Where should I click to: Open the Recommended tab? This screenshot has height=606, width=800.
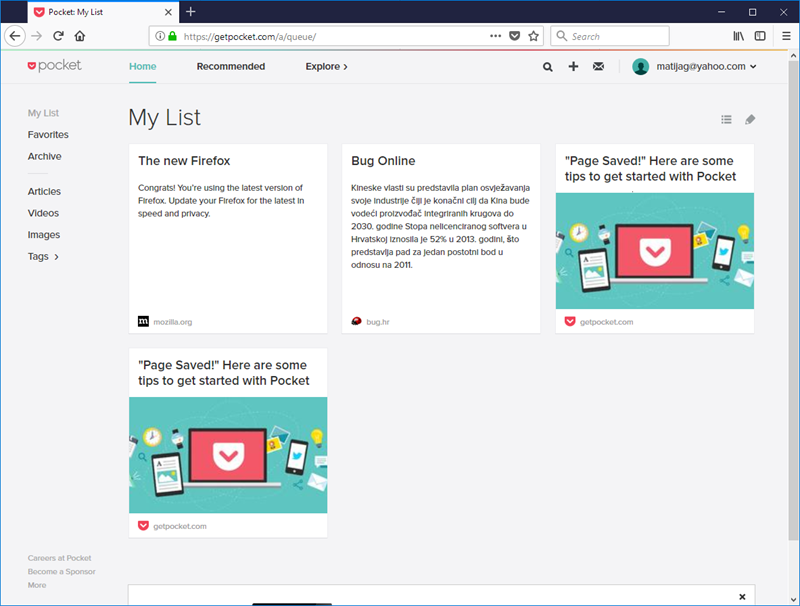(x=231, y=67)
